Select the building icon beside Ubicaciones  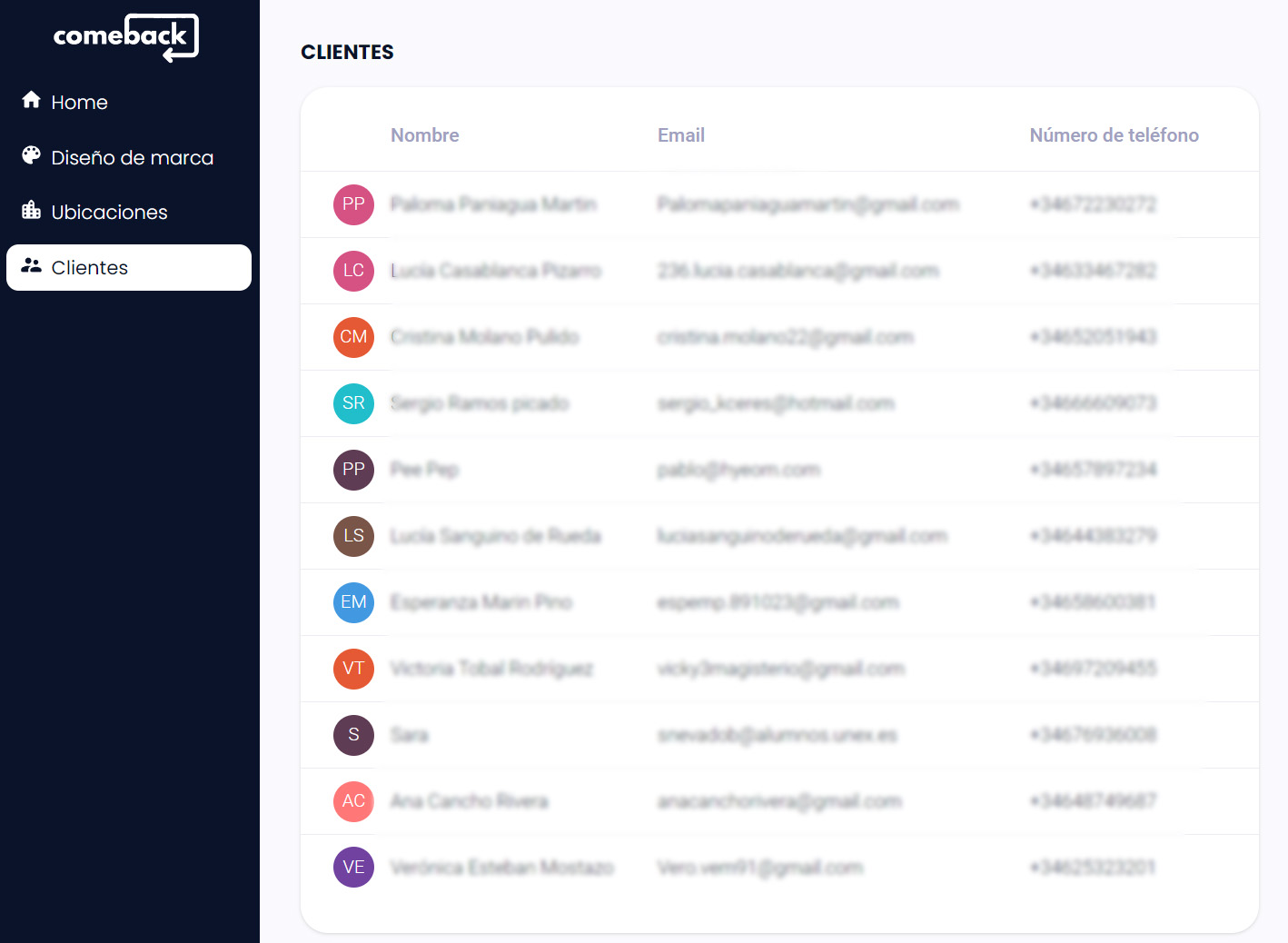30,211
